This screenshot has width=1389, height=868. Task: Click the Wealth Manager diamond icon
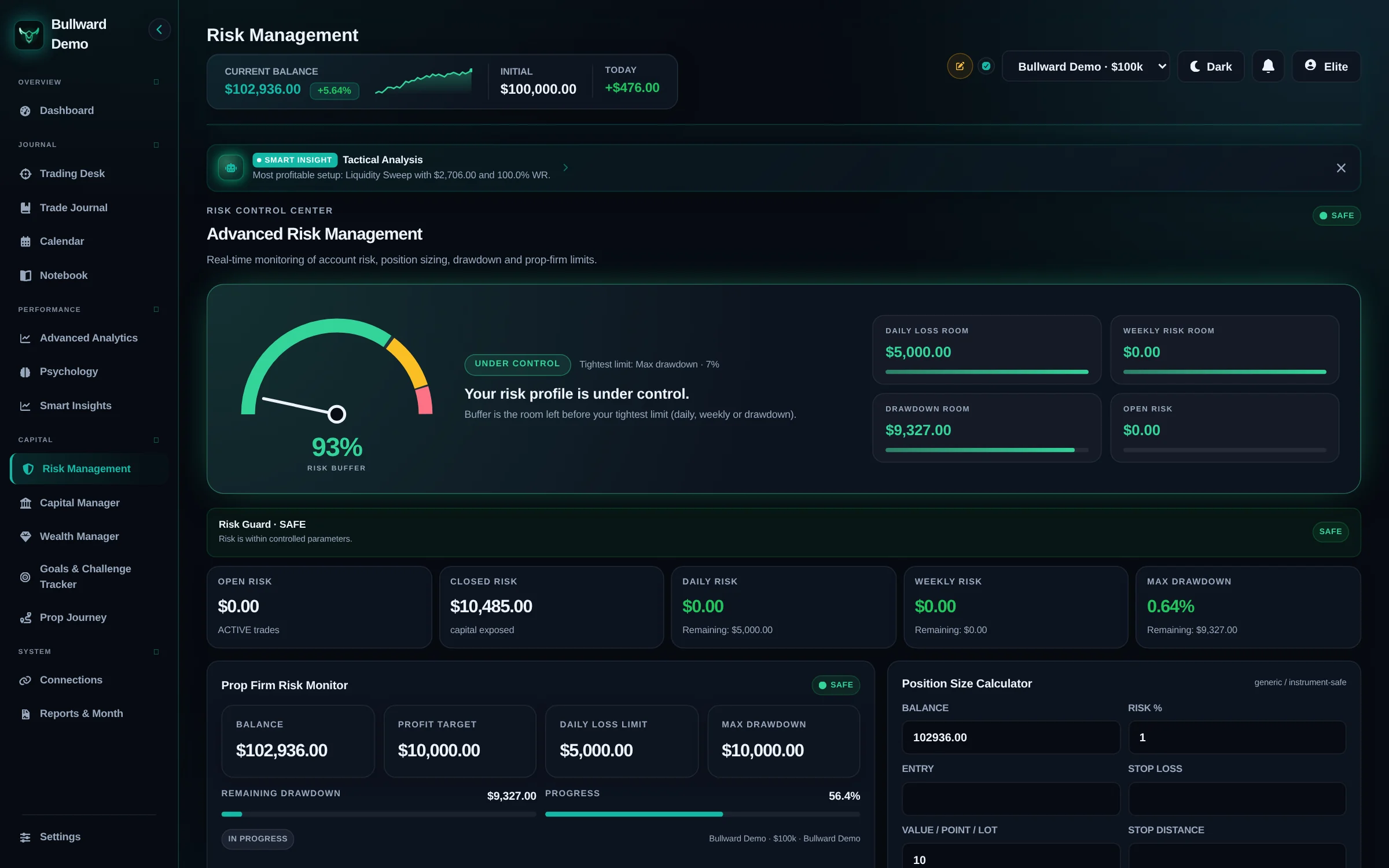(25, 536)
